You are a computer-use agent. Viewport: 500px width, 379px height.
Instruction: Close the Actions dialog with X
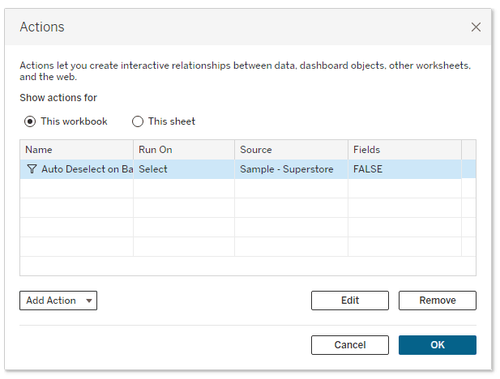(476, 27)
